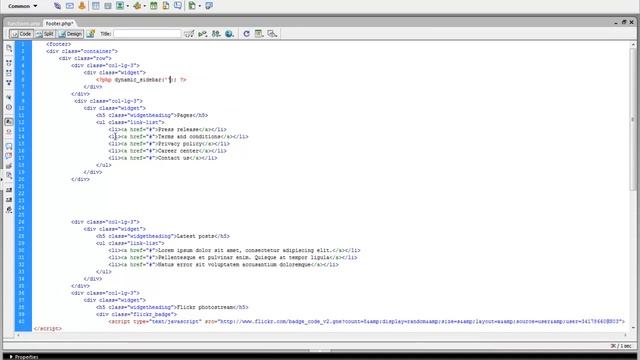Insert a Div Tag
640x360 pixels.
pos(108,6)
